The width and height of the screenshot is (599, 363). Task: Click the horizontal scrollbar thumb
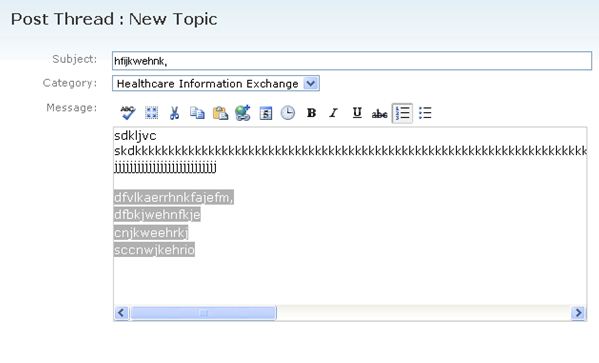click(x=203, y=313)
